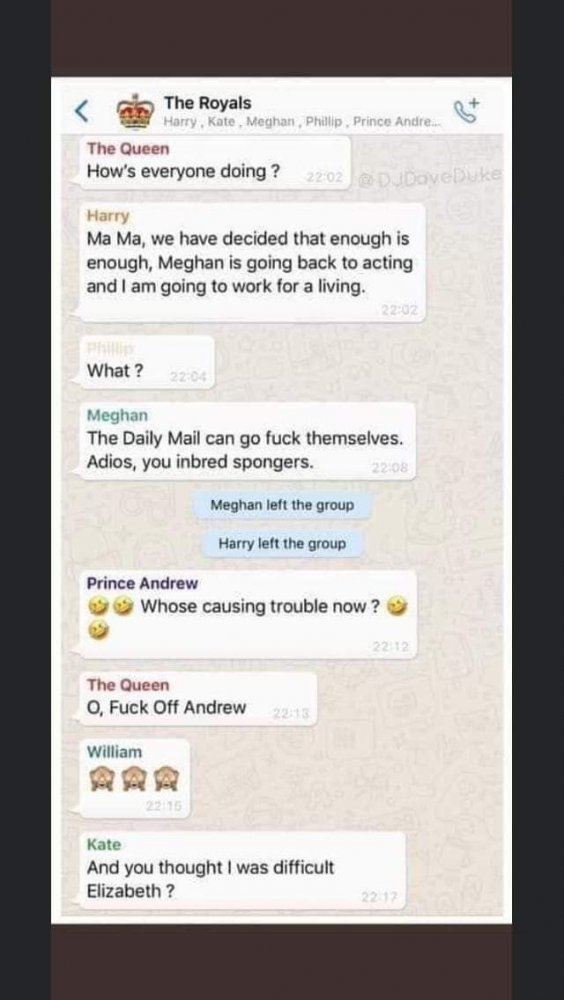Tap Meghan's sender name label
This screenshot has height=1000, width=564.
(x=117, y=415)
